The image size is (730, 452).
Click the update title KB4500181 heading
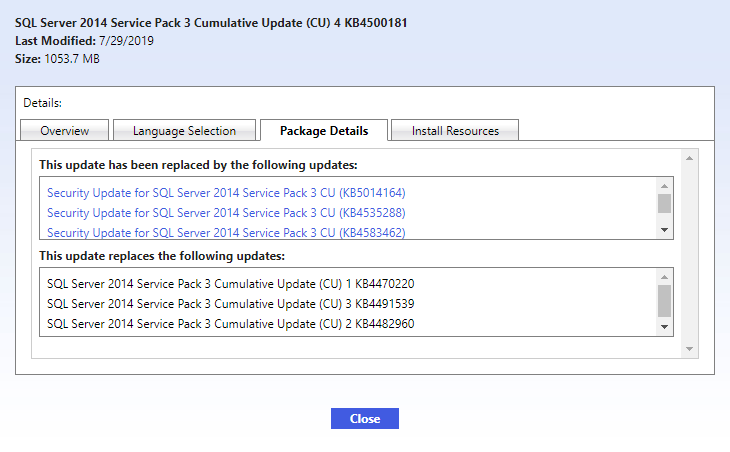pyautogui.click(x=211, y=22)
